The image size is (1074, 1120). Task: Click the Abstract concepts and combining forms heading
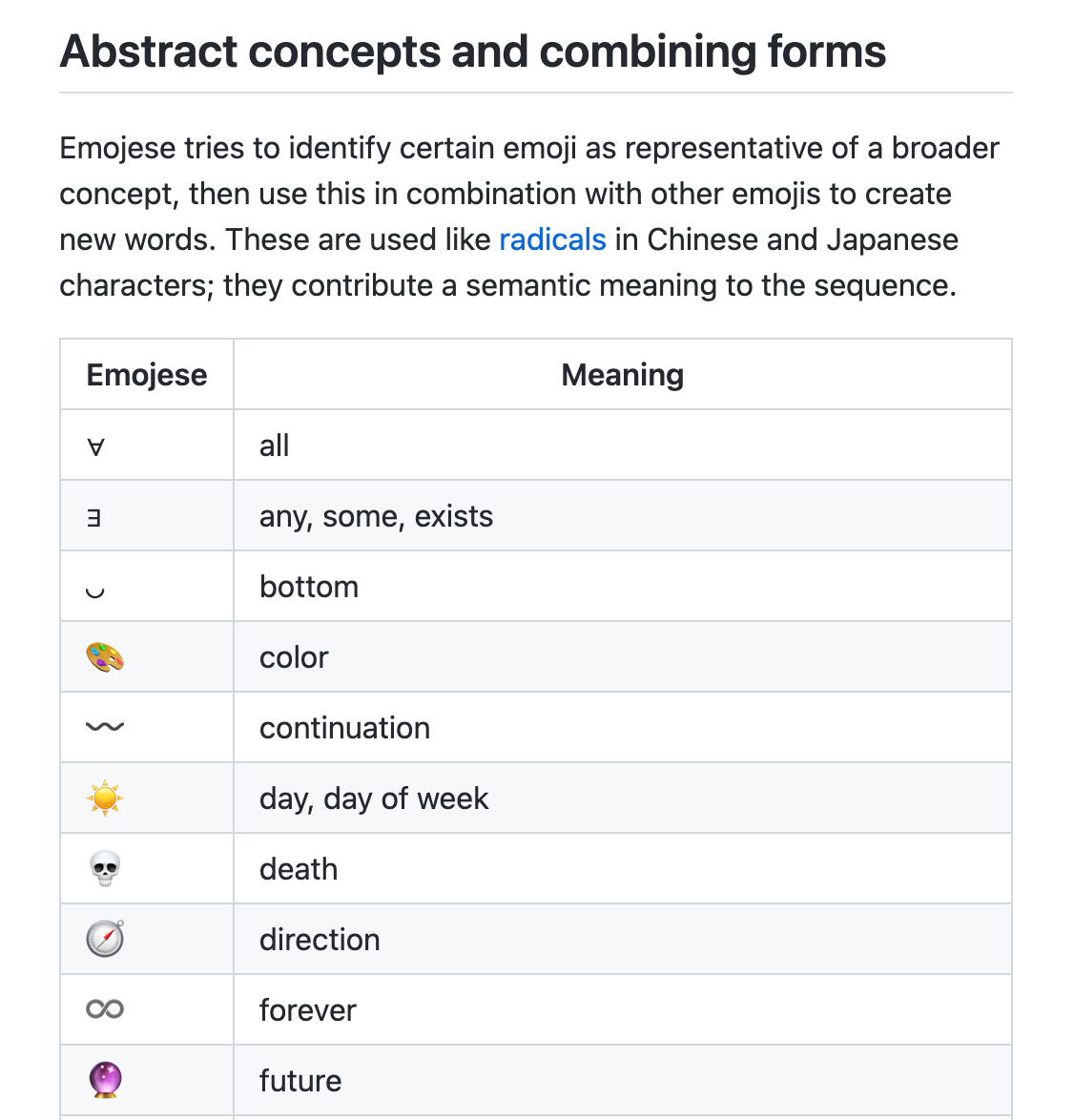(x=473, y=52)
